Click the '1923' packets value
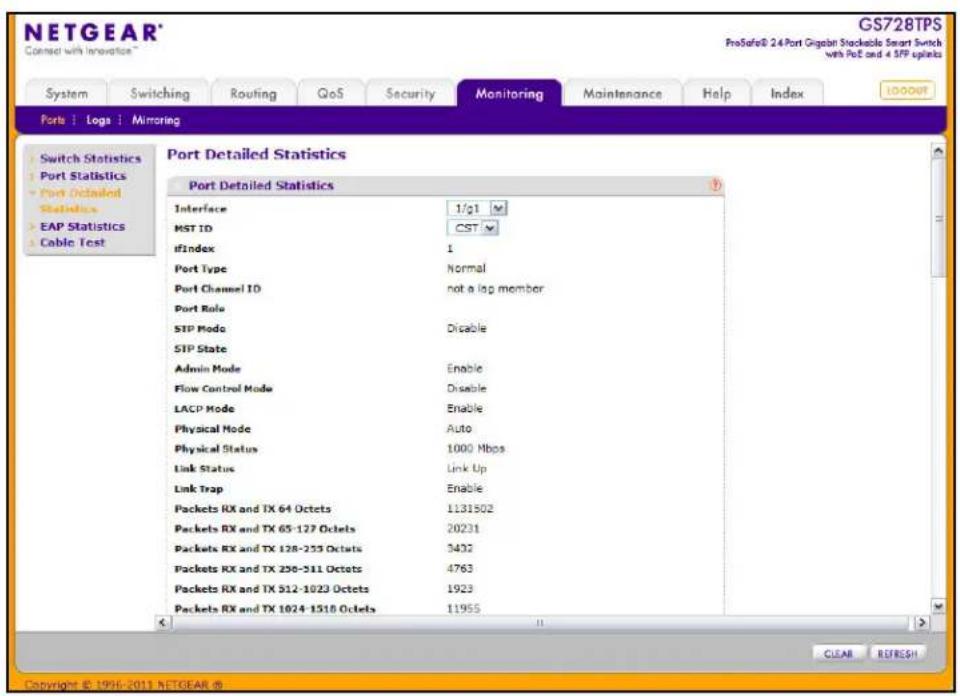 pos(460,589)
